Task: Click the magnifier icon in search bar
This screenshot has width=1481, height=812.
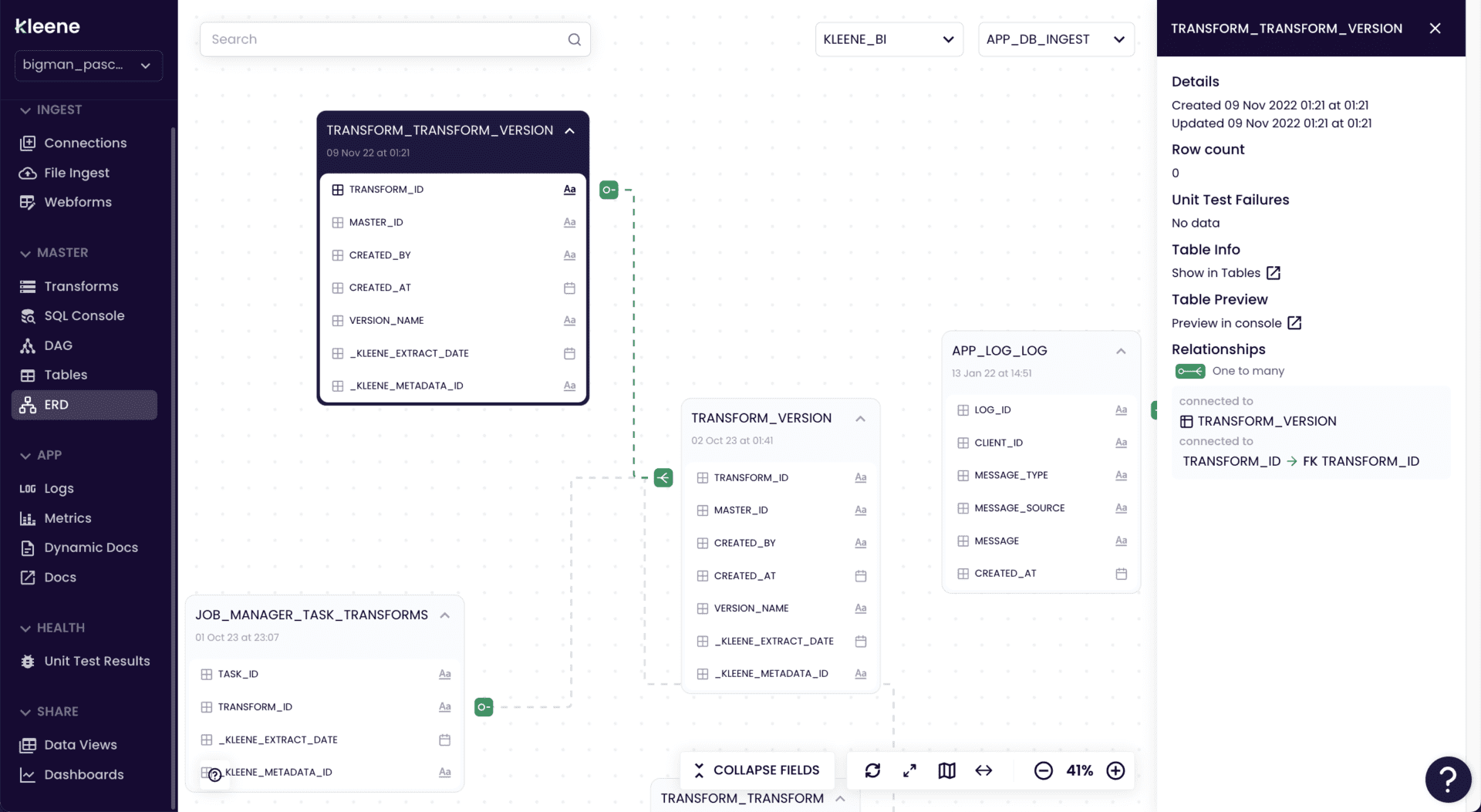Action: point(574,39)
